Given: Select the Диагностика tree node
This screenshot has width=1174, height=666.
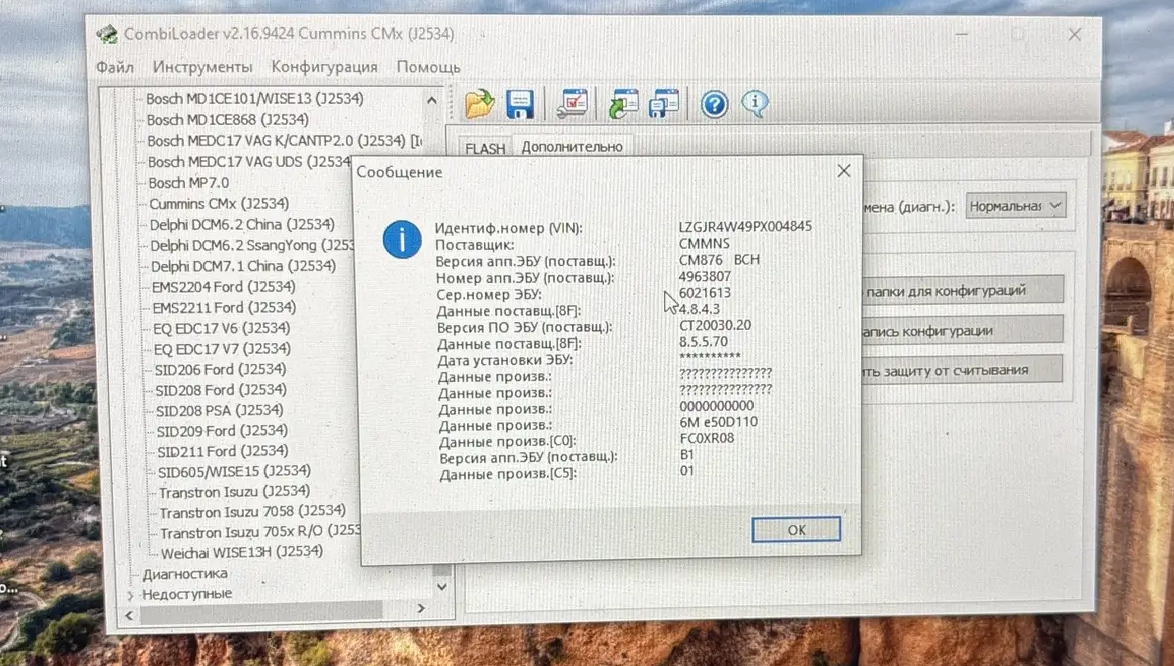Looking at the screenshot, I should pyautogui.click(x=185, y=574).
